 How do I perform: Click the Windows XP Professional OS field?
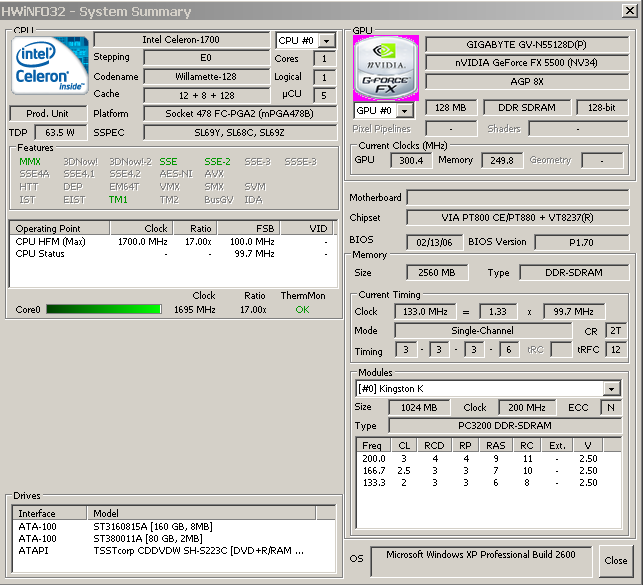click(481, 561)
